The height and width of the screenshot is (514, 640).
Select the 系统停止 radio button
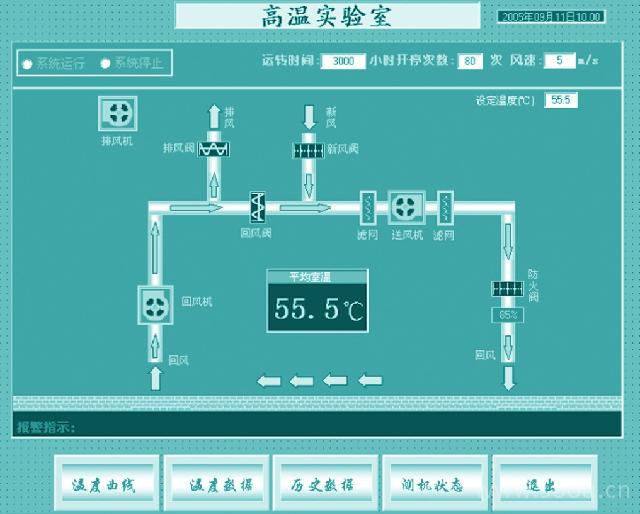tap(104, 63)
